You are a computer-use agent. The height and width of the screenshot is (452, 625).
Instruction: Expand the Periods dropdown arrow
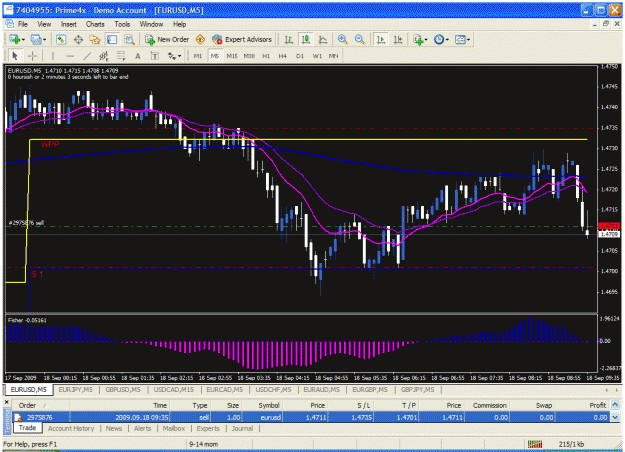pos(447,39)
